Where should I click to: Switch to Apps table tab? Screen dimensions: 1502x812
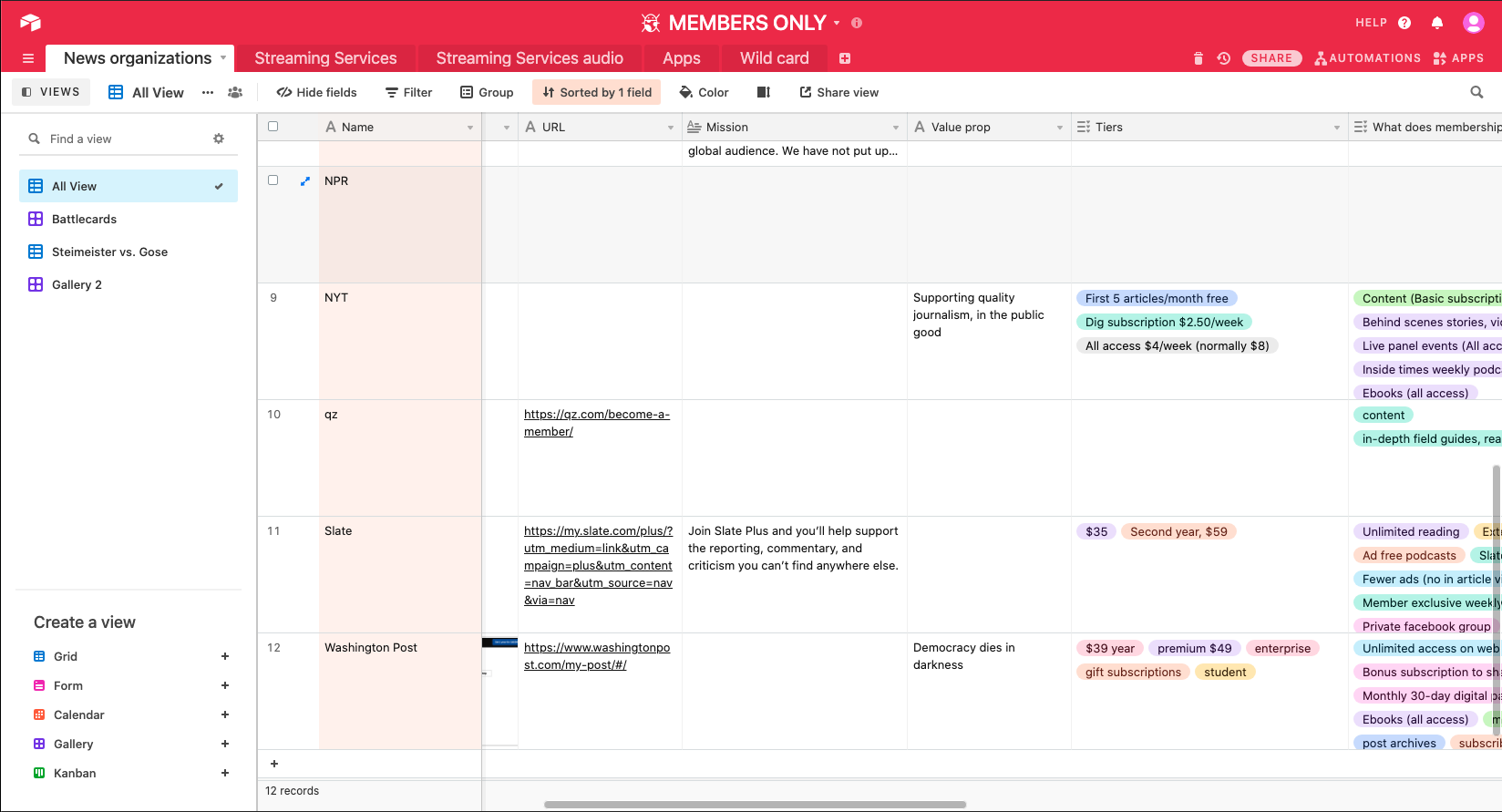682,58
